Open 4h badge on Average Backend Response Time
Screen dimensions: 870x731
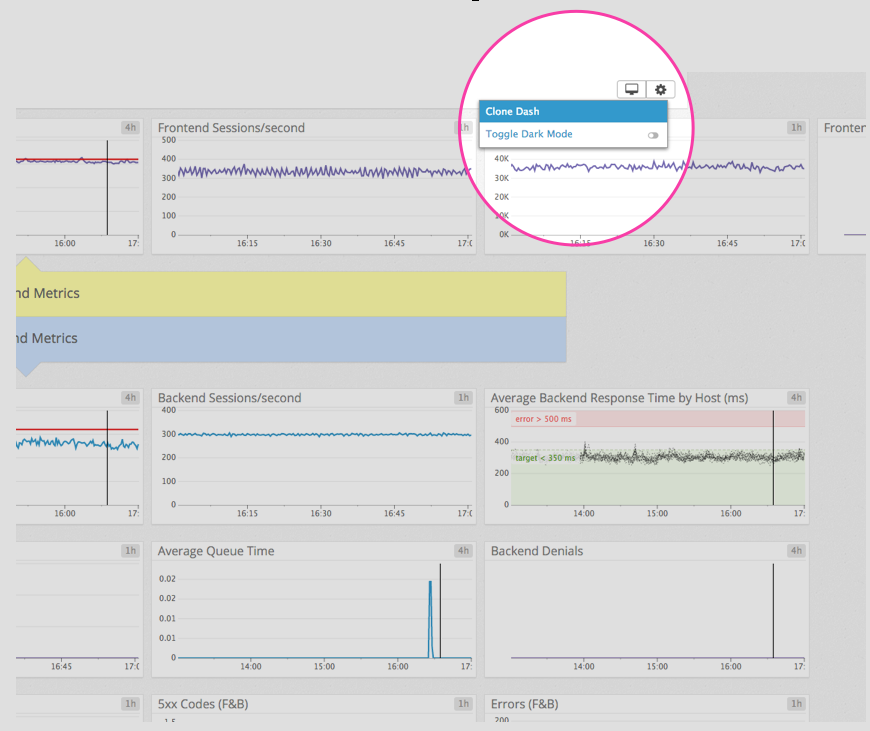796,398
